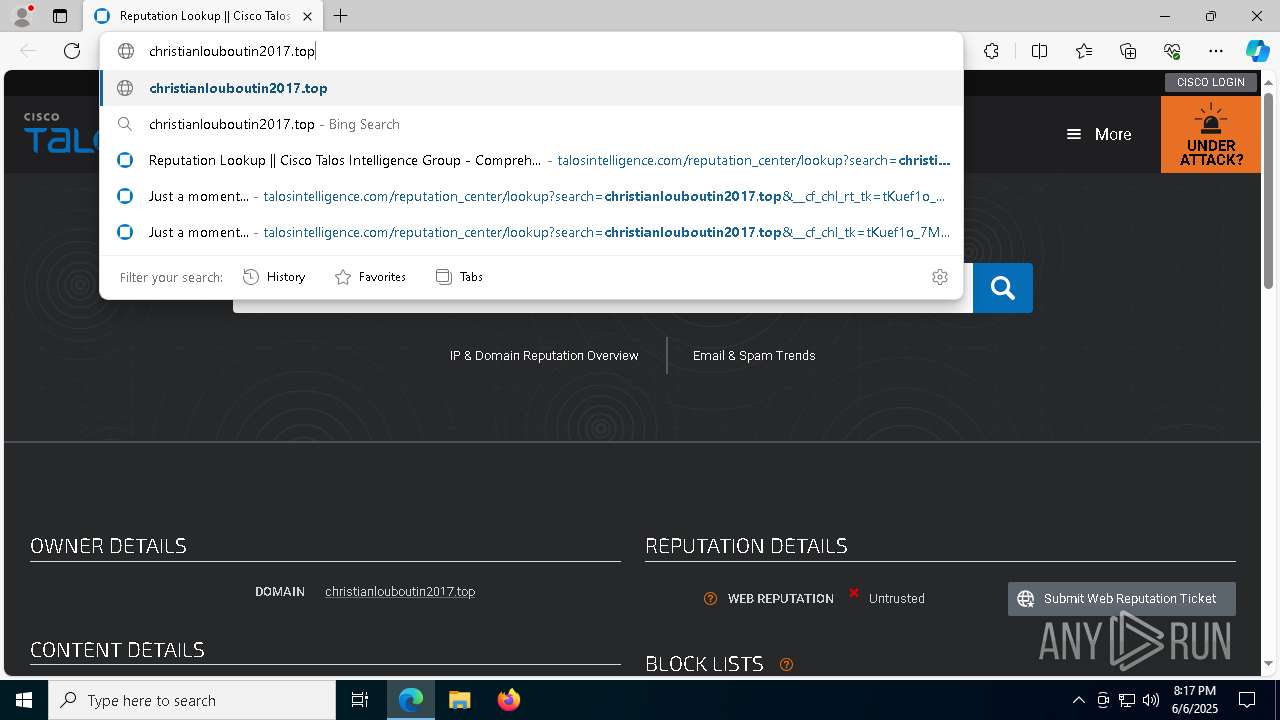Open the Favorites star icon in toolbar
1280x720 pixels.
(1084, 51)
